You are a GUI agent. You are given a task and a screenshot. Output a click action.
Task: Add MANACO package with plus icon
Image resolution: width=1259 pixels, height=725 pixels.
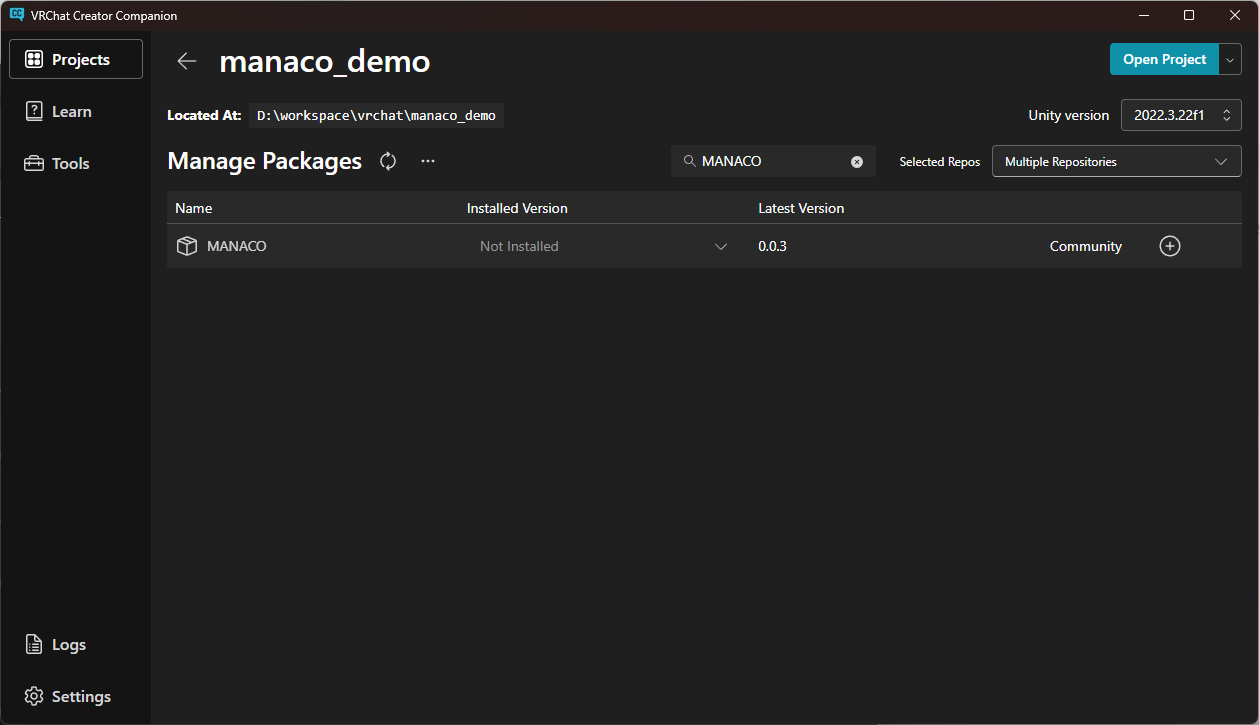click(x=1170, y=246)
